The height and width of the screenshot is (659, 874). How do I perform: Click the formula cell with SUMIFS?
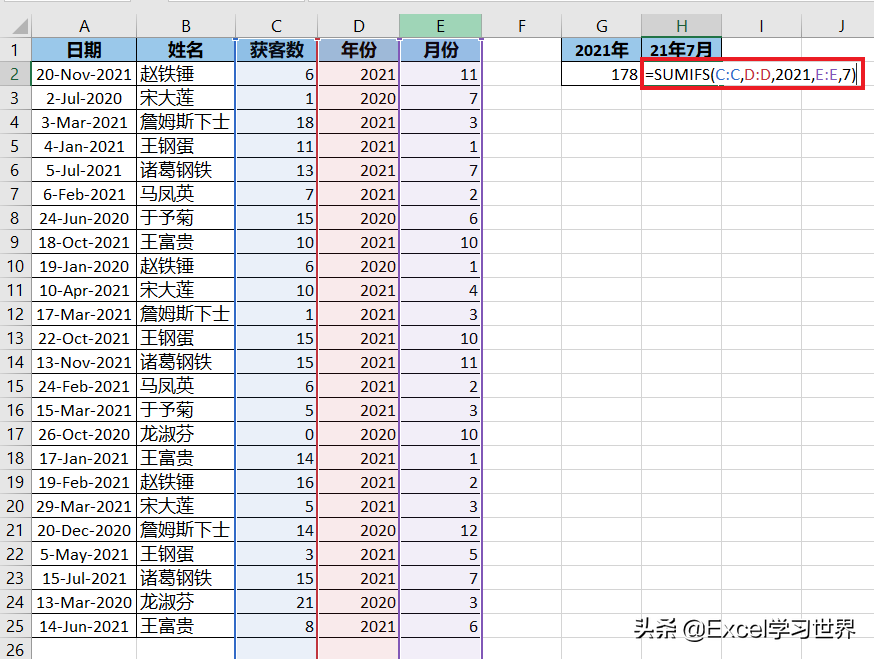tap(752, 74)
